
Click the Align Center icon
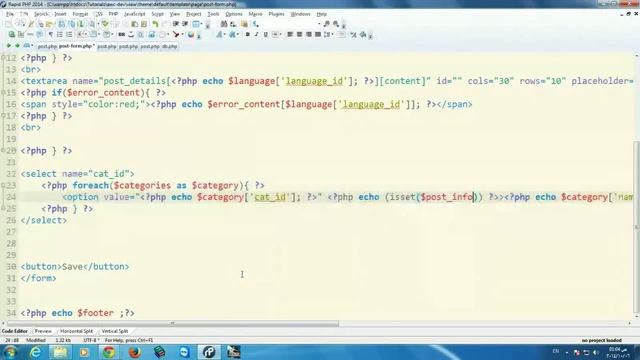click(300, 34)
